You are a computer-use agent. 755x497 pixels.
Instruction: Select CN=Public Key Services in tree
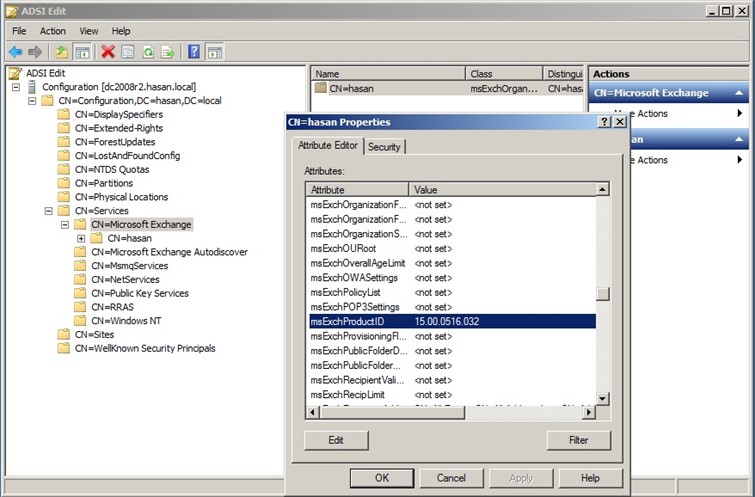coord(140,294)
